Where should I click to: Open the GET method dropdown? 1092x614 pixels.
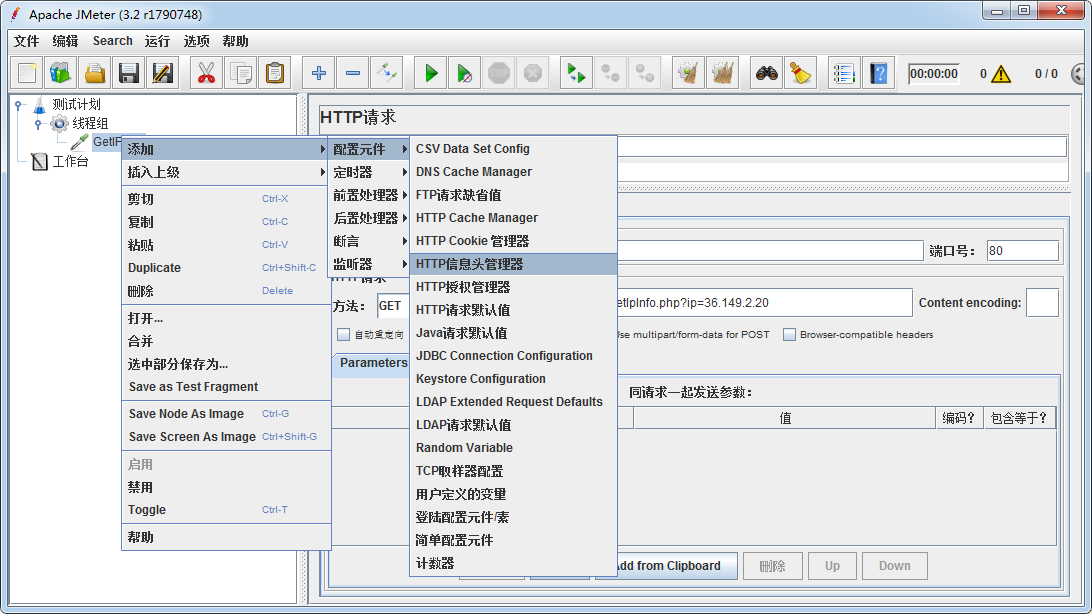(393, 306)
